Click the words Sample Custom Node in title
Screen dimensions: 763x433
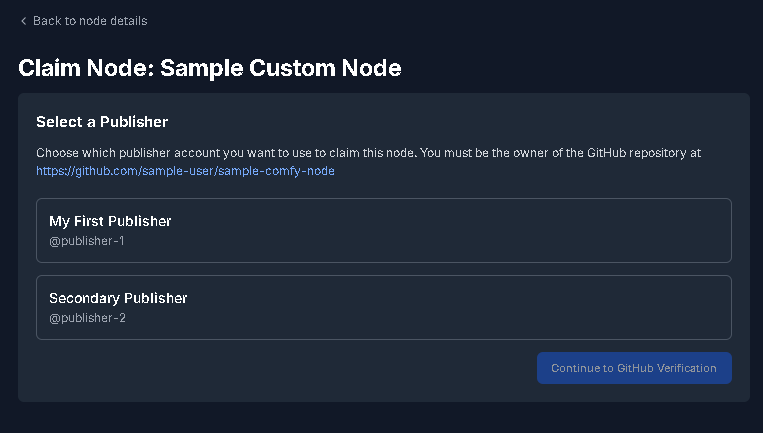[x=281, y=68]
